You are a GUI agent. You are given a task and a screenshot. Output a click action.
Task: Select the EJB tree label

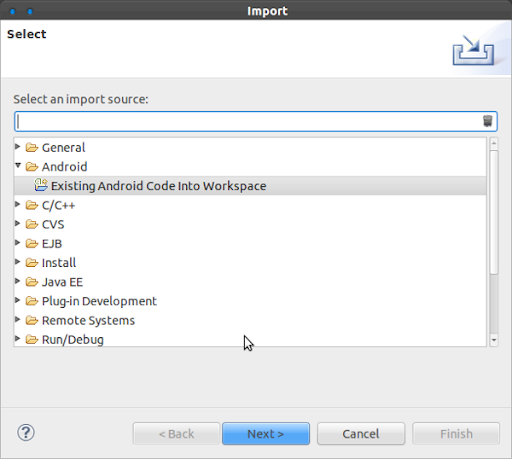click(52, 244)
